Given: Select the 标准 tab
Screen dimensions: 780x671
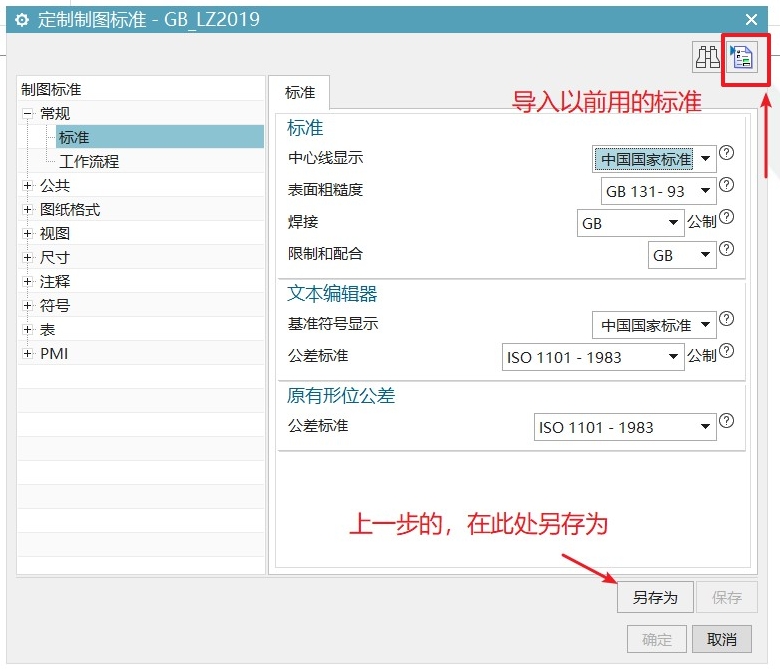Looking at the screenshot, I should click(300, 93).
